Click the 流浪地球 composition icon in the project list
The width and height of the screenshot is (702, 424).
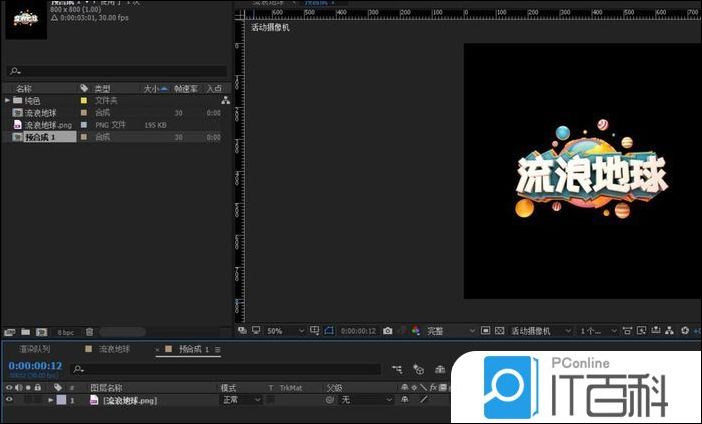click(18, 113)
